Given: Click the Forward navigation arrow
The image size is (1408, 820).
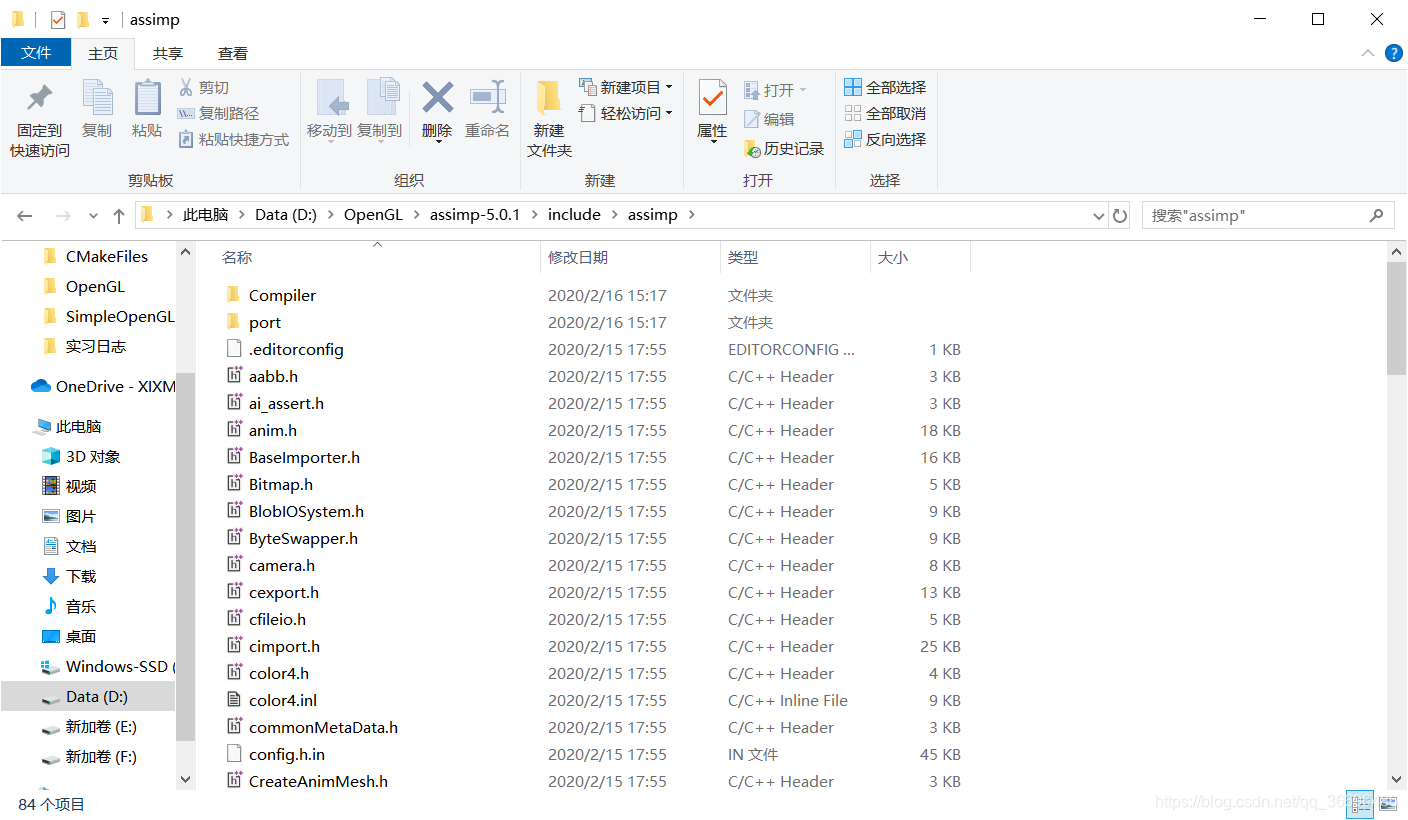Looking at the screenshot, I should (62, 215).
